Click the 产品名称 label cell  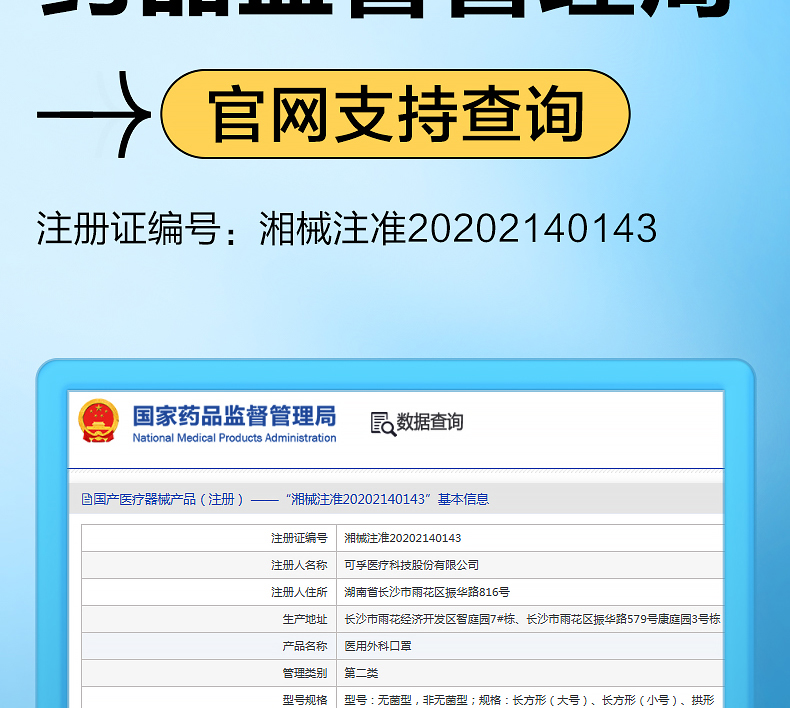(209, 646)
